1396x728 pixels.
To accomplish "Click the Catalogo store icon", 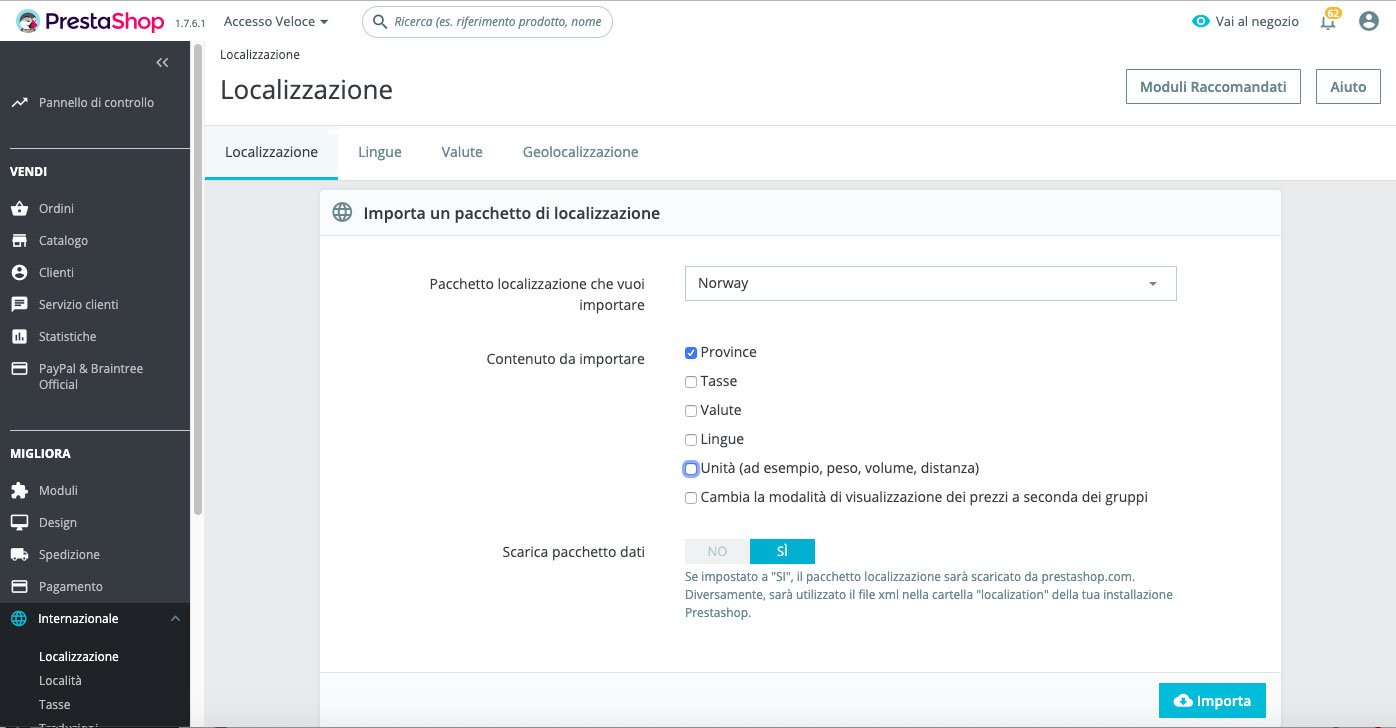I will click(x=19, y=241).
